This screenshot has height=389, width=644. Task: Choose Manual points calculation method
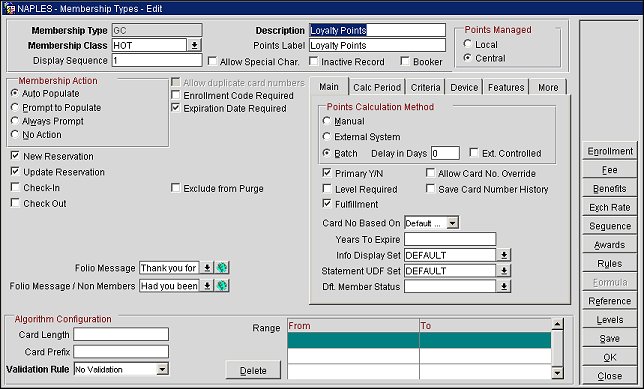327,121
